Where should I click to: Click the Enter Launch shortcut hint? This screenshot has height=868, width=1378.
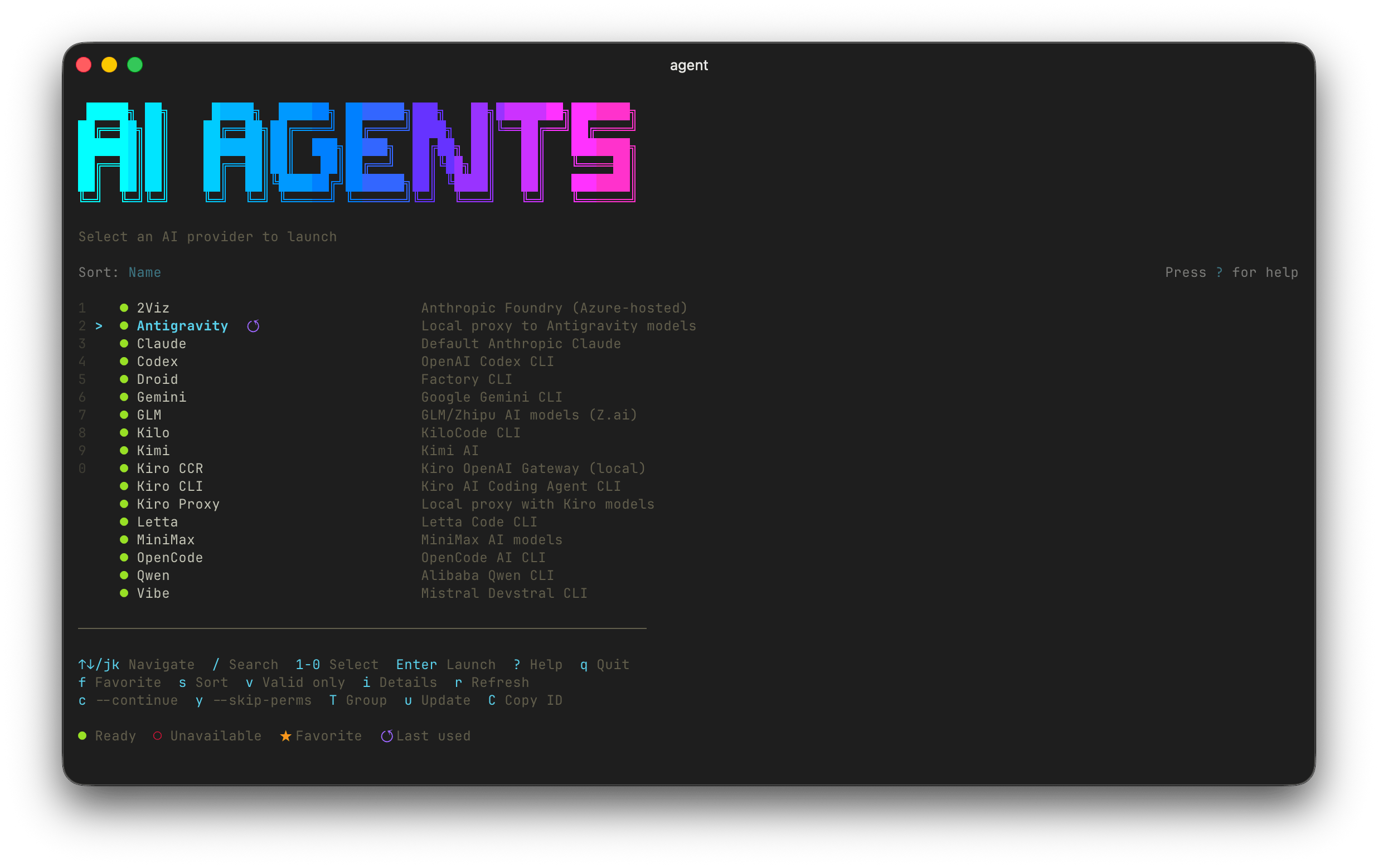click(446, 665)
